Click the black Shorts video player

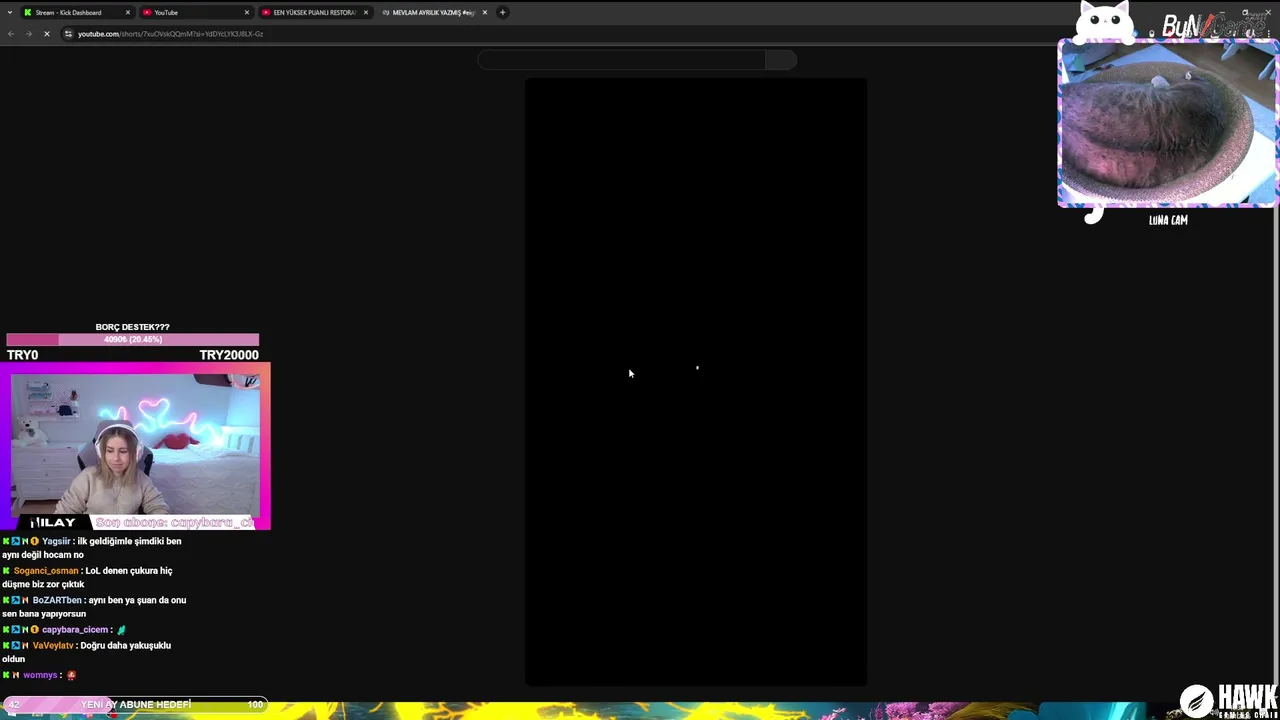click(696, 382)
